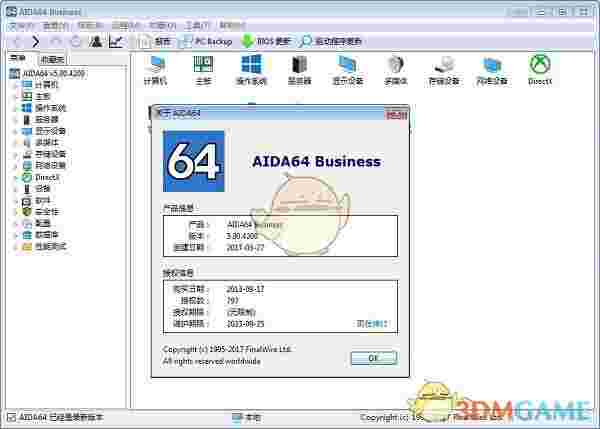Open the large 多媒体 multimedia speaker icon
600x429 pixels.
pos(396,70)
